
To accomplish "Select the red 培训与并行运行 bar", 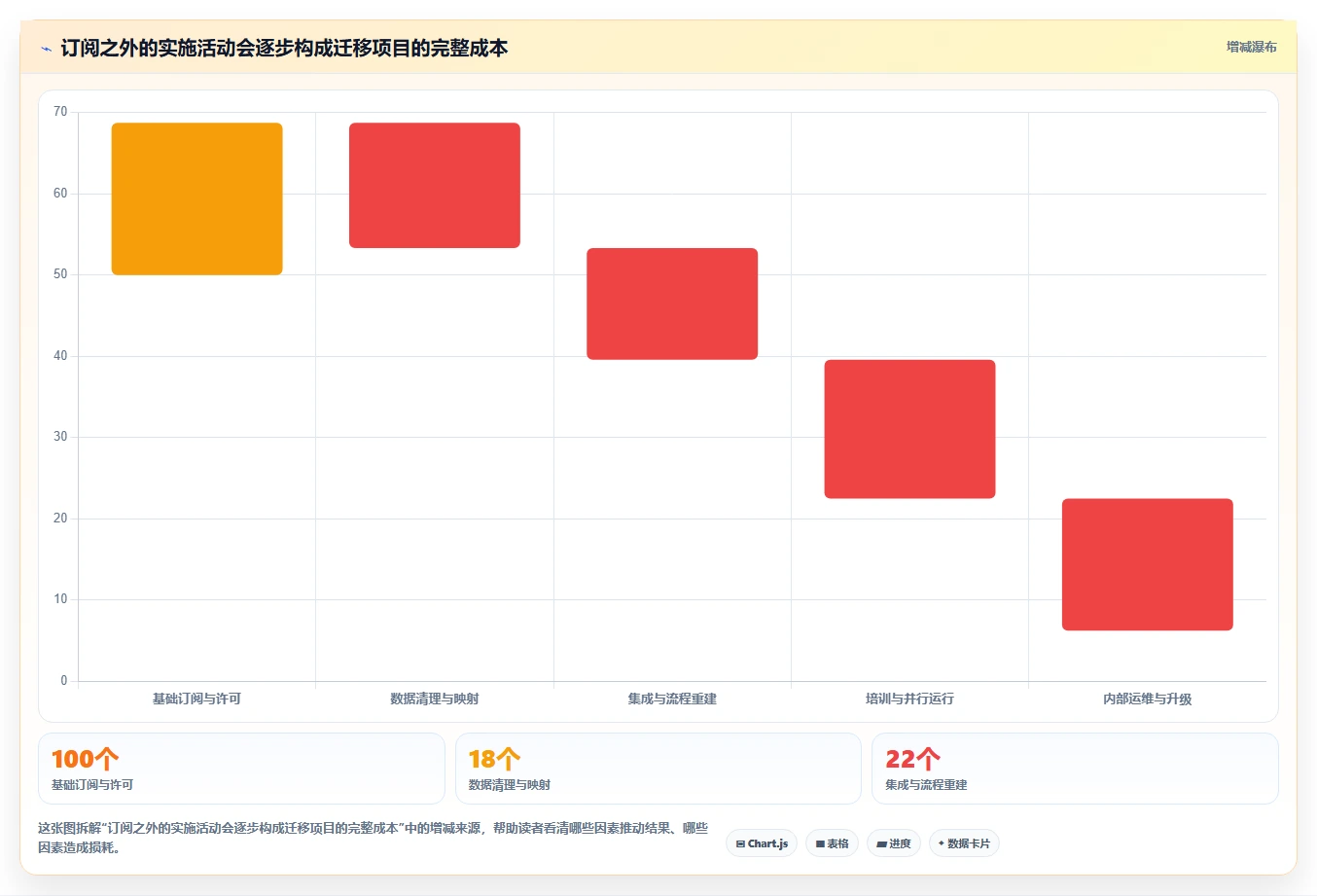I will [x=909, y=429].
